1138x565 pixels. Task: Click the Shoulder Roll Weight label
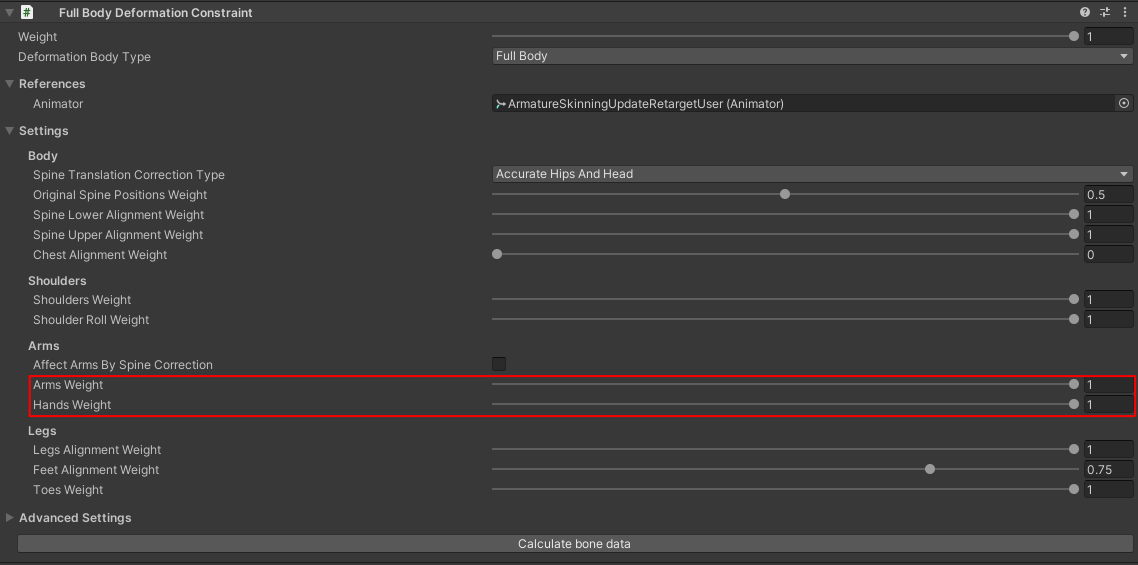pos(91,320)
